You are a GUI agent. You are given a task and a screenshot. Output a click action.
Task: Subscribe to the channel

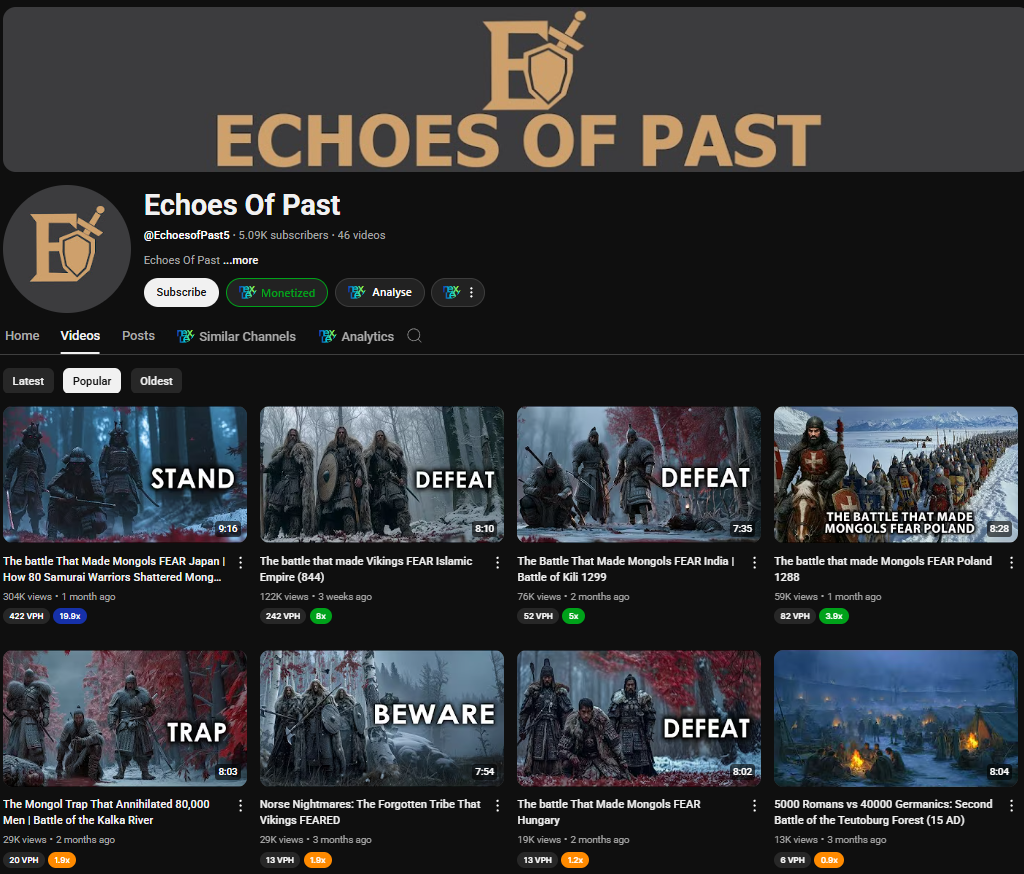click(182, 292)
